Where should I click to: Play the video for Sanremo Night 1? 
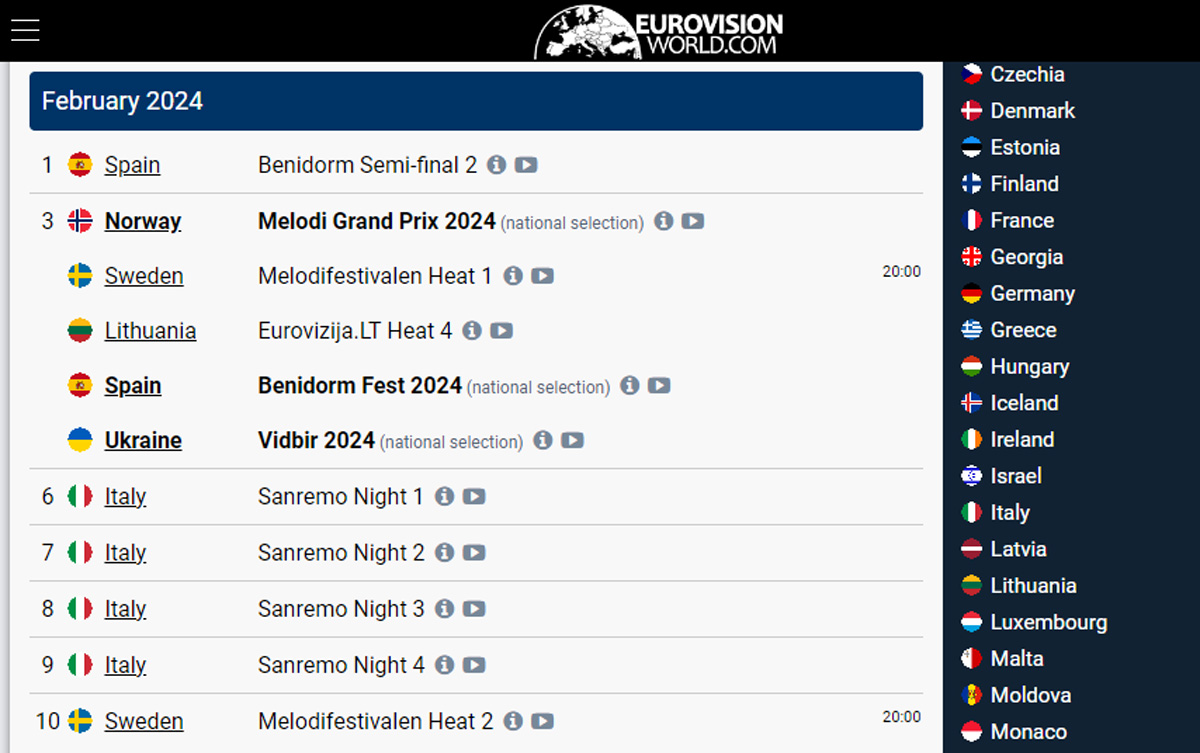pos(474,496)
